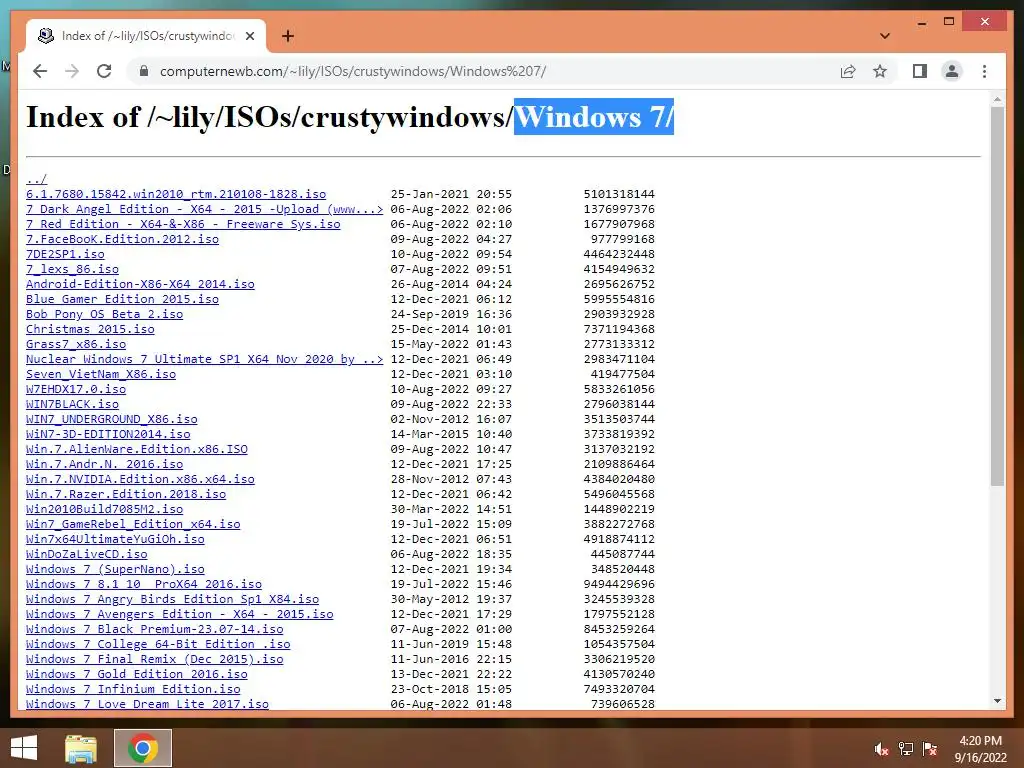Click the action center flag icon

point(930,749)
